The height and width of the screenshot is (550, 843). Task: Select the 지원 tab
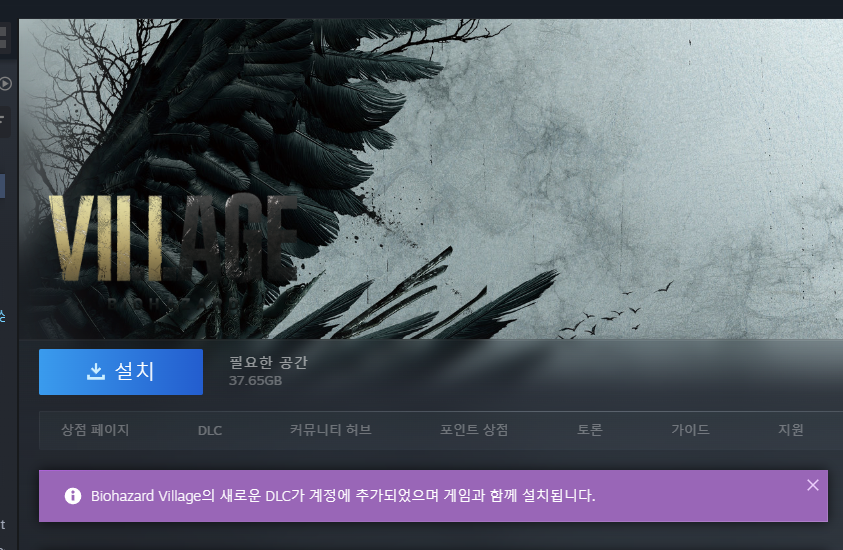[791, 430]
